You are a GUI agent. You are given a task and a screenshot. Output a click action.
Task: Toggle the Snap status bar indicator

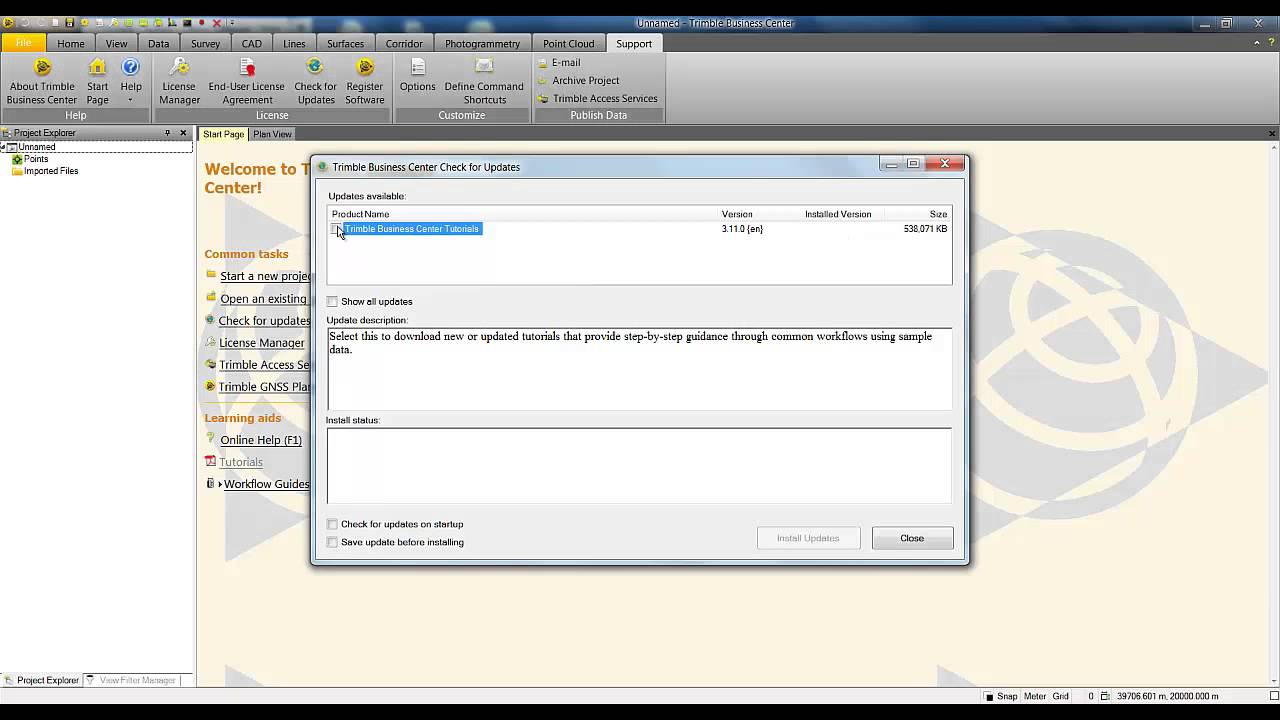click(1001, 696)
